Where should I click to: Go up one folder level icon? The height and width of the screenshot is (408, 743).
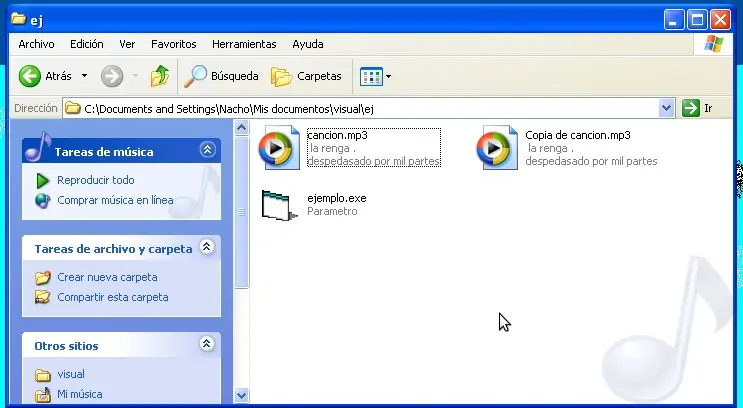point(160,76)
